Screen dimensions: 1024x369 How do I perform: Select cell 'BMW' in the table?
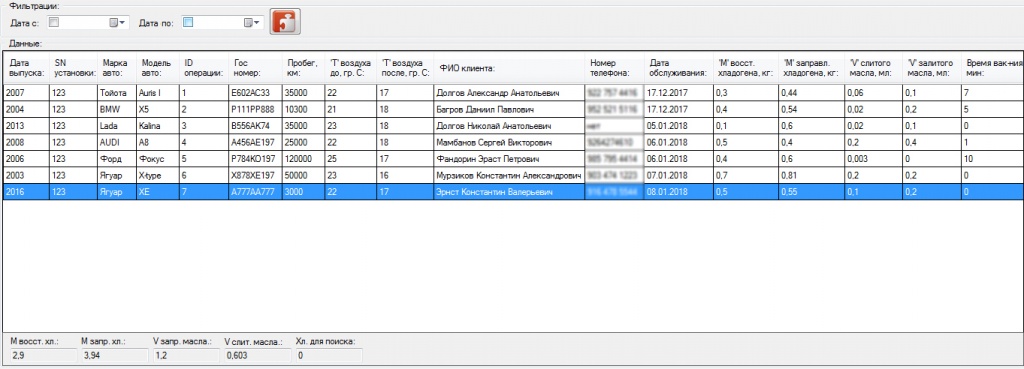pyautogui.click(x=117, y=109)
